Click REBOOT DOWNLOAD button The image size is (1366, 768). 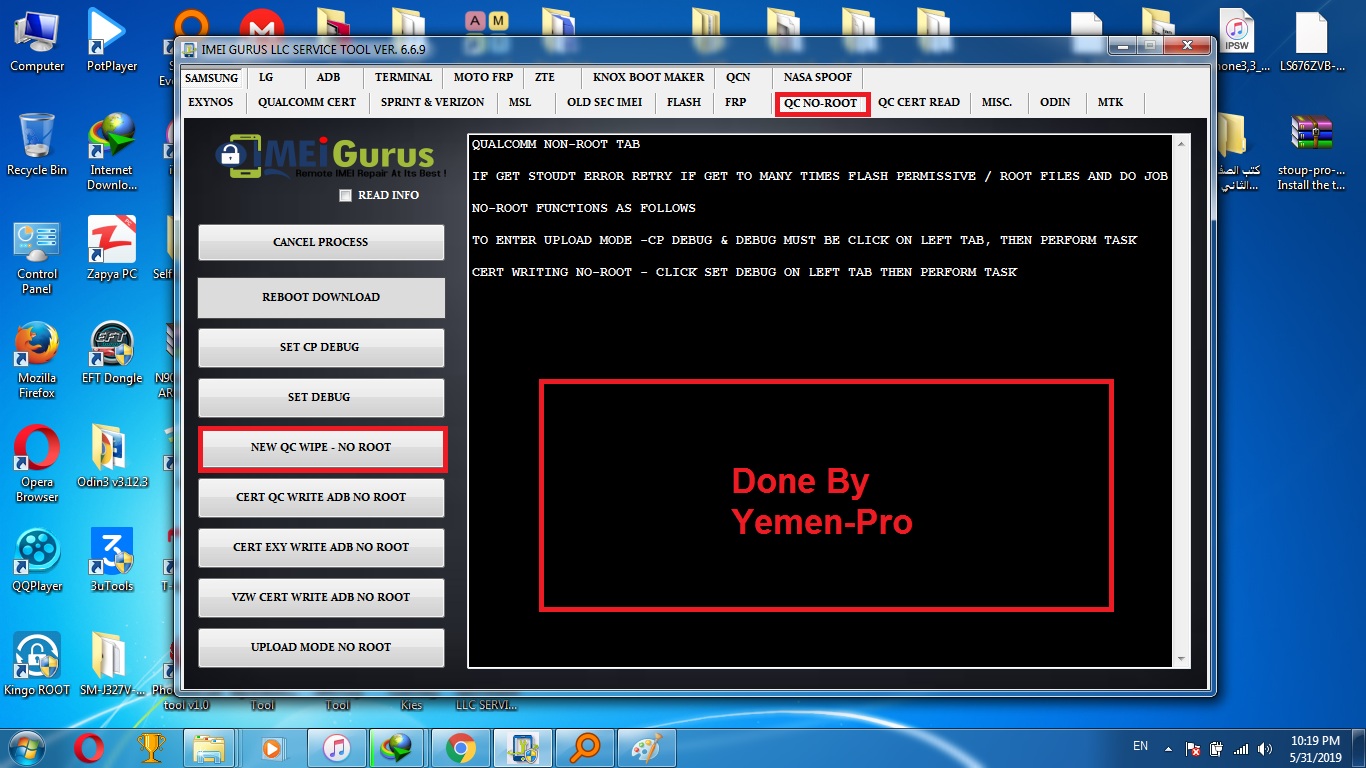(321, 297)
